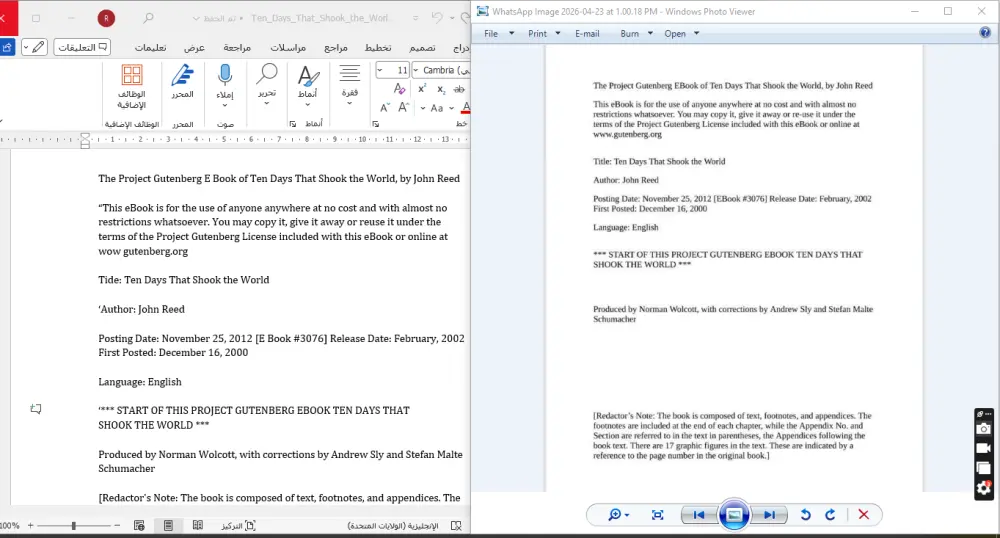Expand the editing mode pencil dropdown
The width and height of the screenshot is (1000, 538).
point(26,47)
